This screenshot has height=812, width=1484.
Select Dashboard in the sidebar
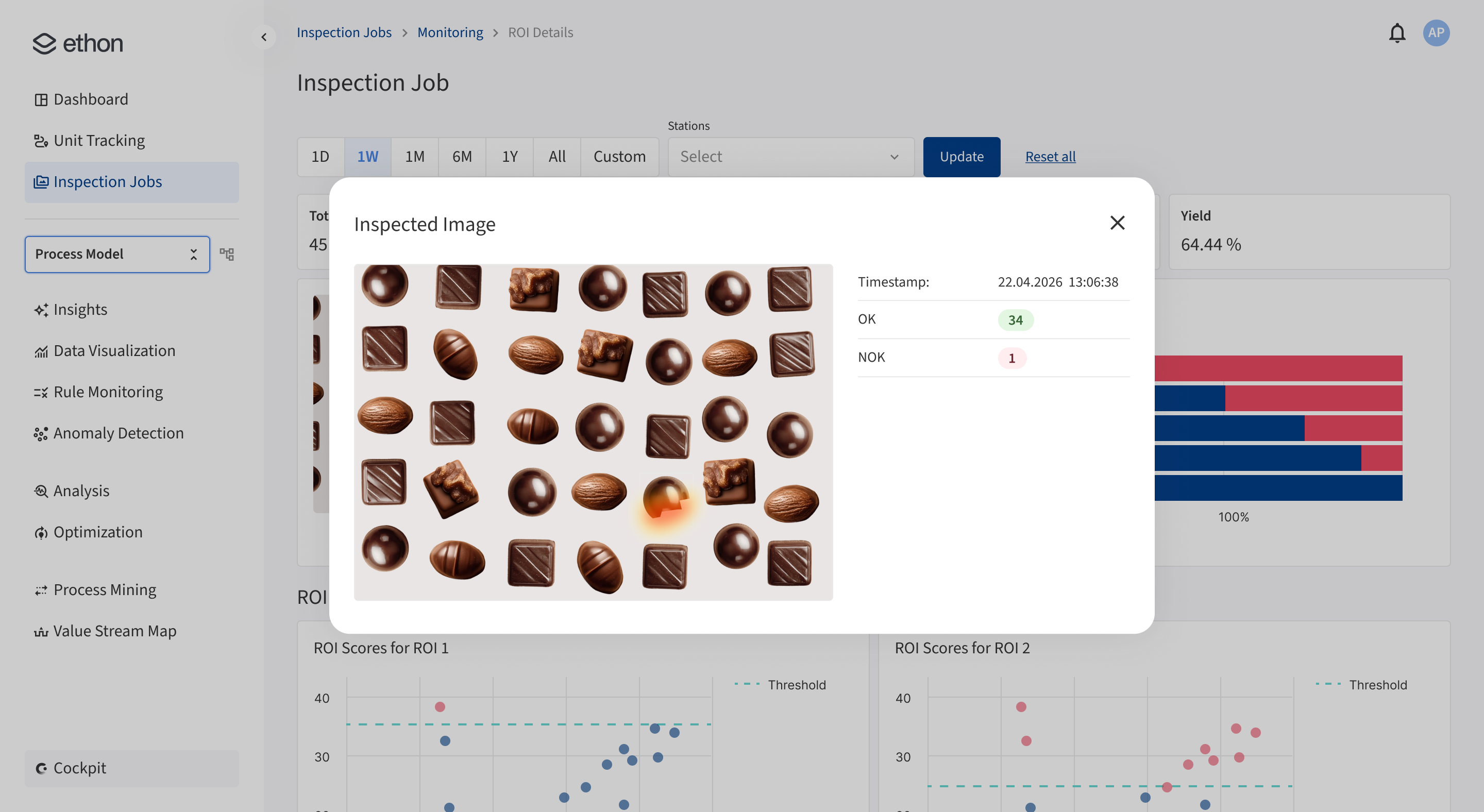point(91,99)
